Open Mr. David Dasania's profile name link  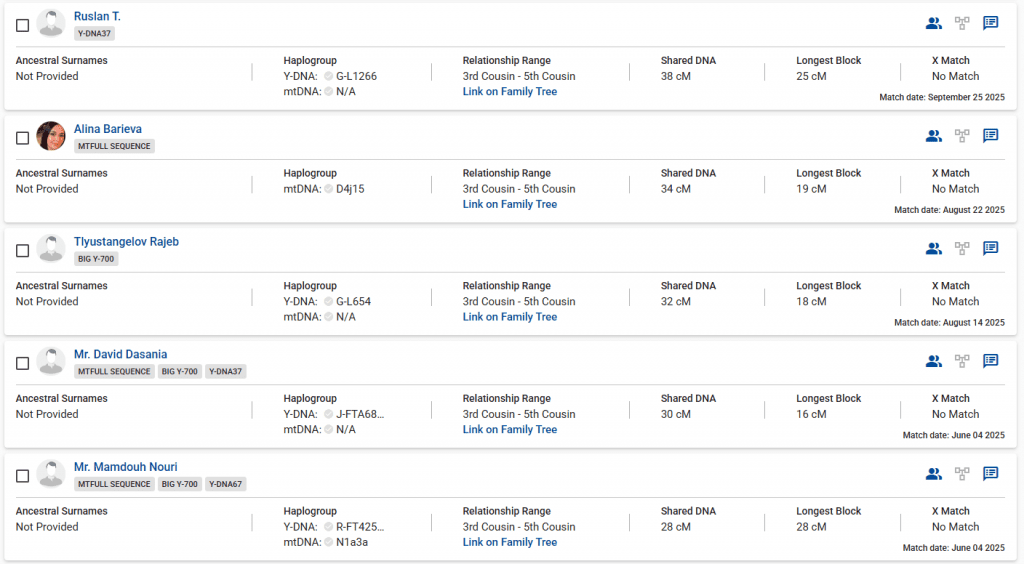(x=120, y=355)
